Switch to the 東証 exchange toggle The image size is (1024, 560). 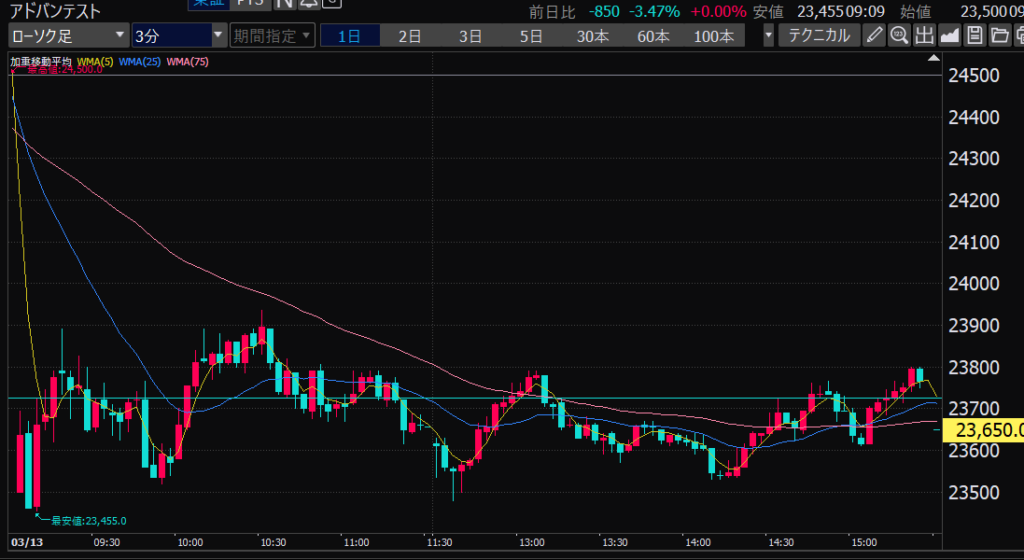pos(208,4)
